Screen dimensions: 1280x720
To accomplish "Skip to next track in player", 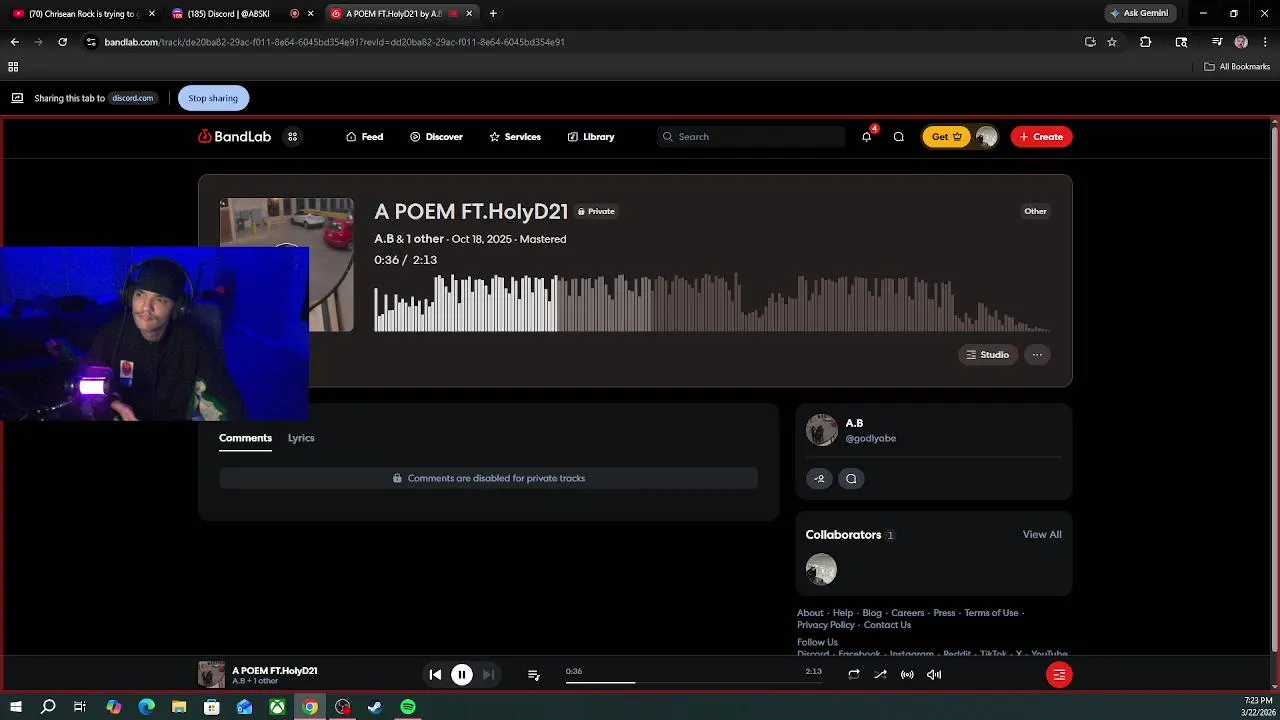I will click(488, 675).
